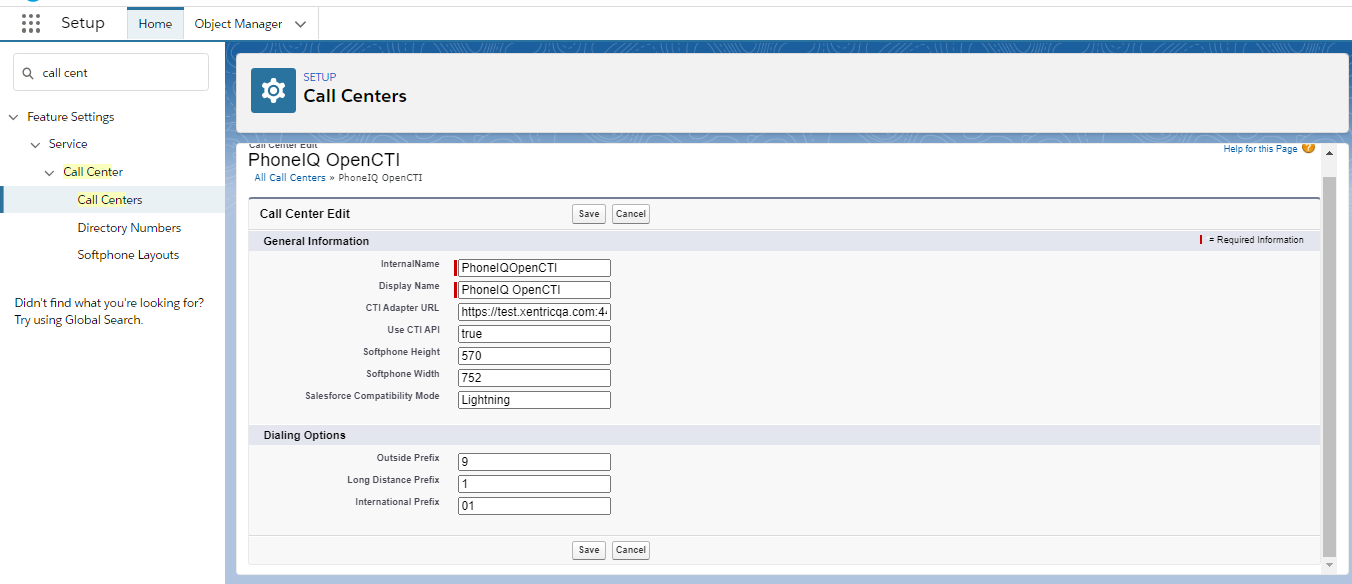Click the Help question mark icon
Image resolution: width=1352 pixels, height=584 pixels.
pyautogui.click(x=1308, y=148)
